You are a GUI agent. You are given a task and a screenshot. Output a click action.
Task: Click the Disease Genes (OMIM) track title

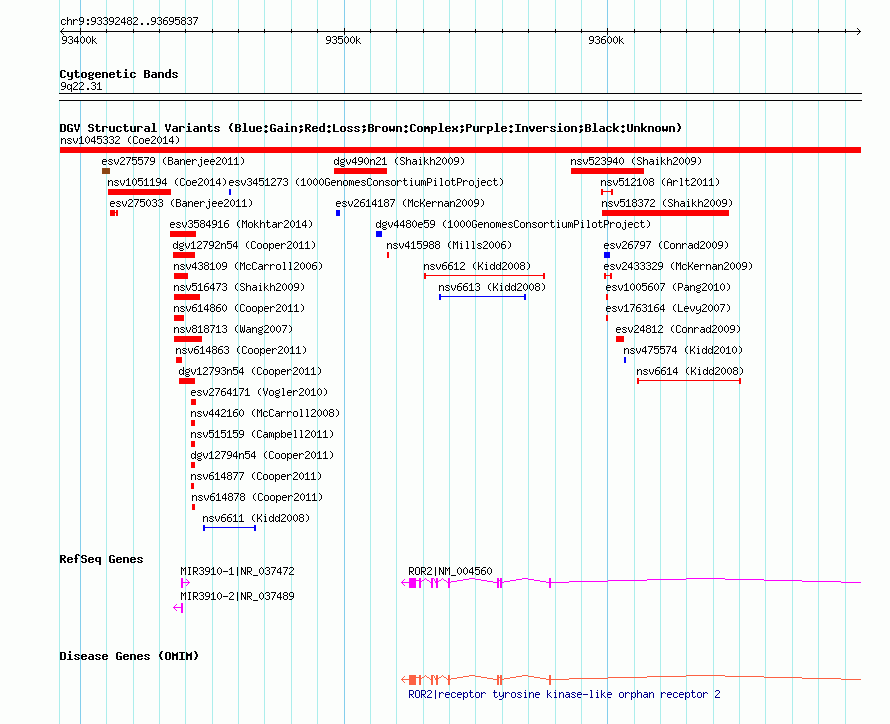[129, 656]
